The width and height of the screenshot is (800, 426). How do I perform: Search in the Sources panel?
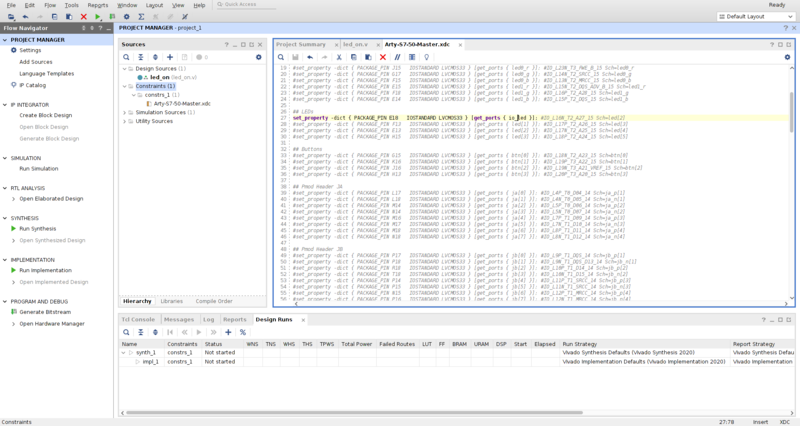tap(126, 57)
